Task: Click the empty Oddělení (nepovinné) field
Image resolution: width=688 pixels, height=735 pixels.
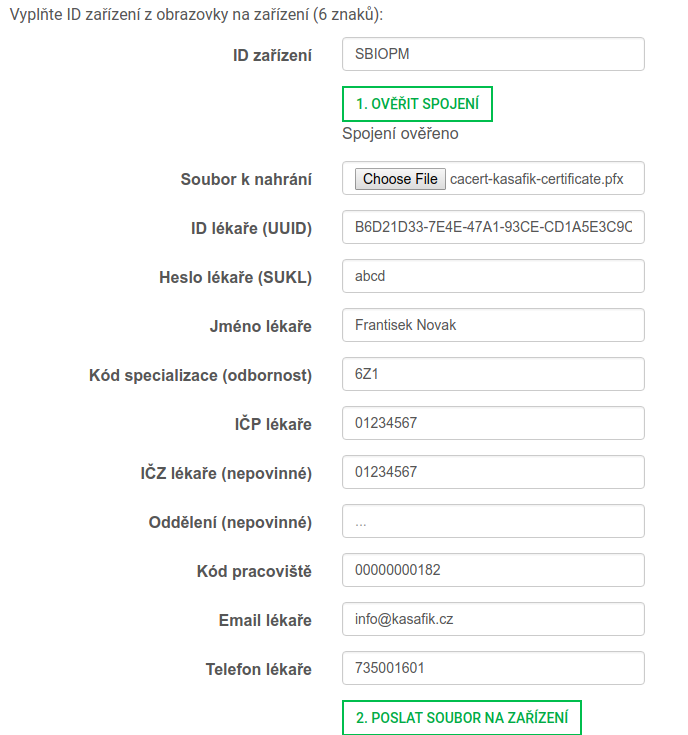Action: pos(493,521)
